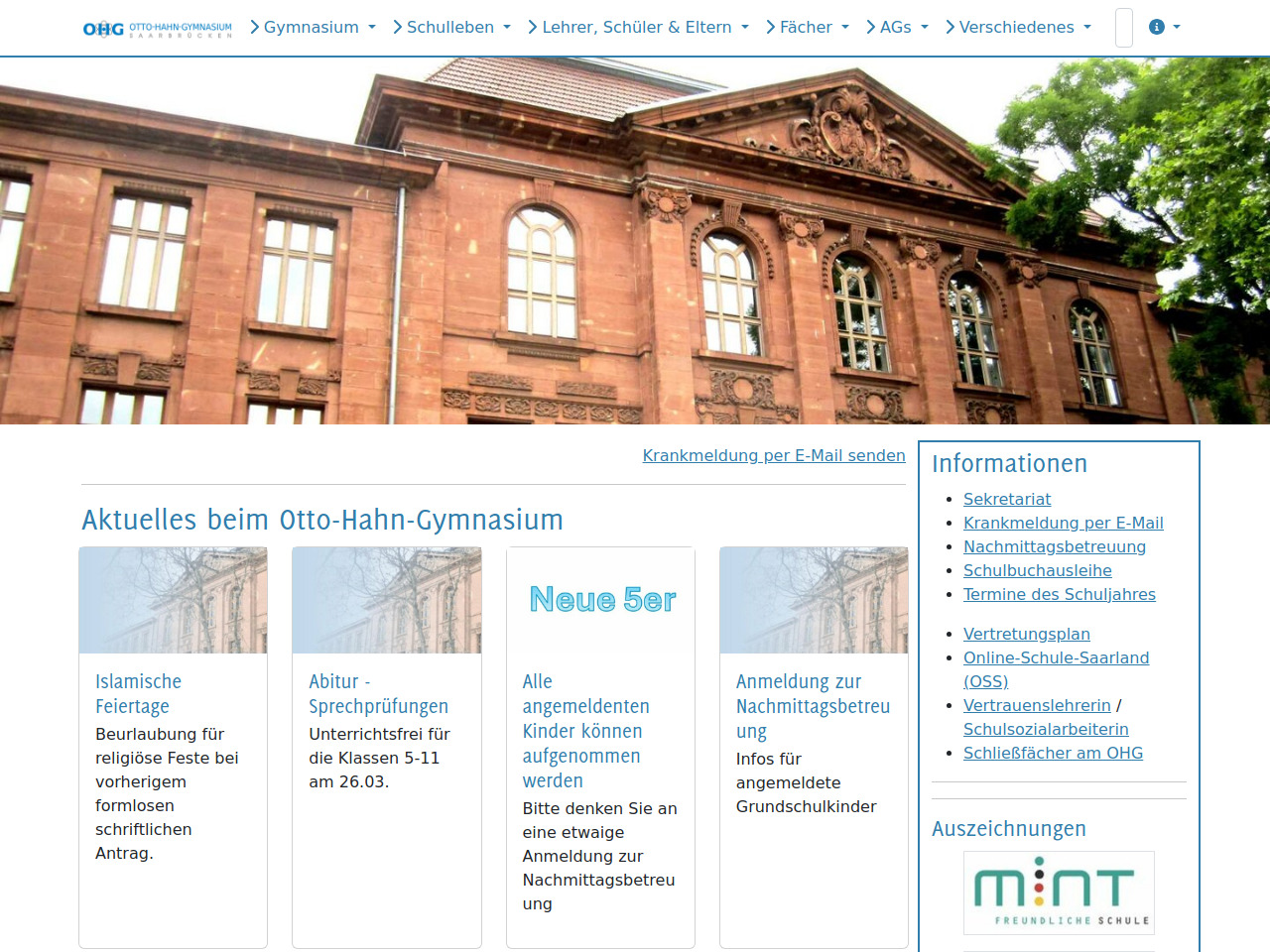Screen dimensions: 1270x952
Task: Click the MINT freundliche Schule badge
Action: (1059, 892)
